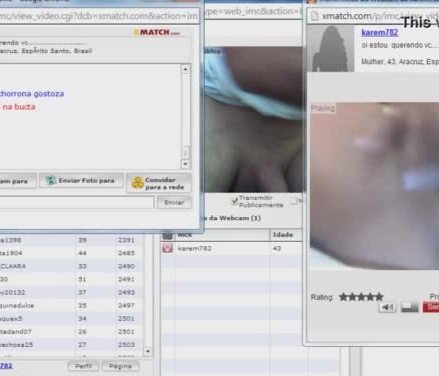The width and height of the screenshot is (439, 376).
Task: Set the rating with the fifth star
Action: [x=379, y=297]
